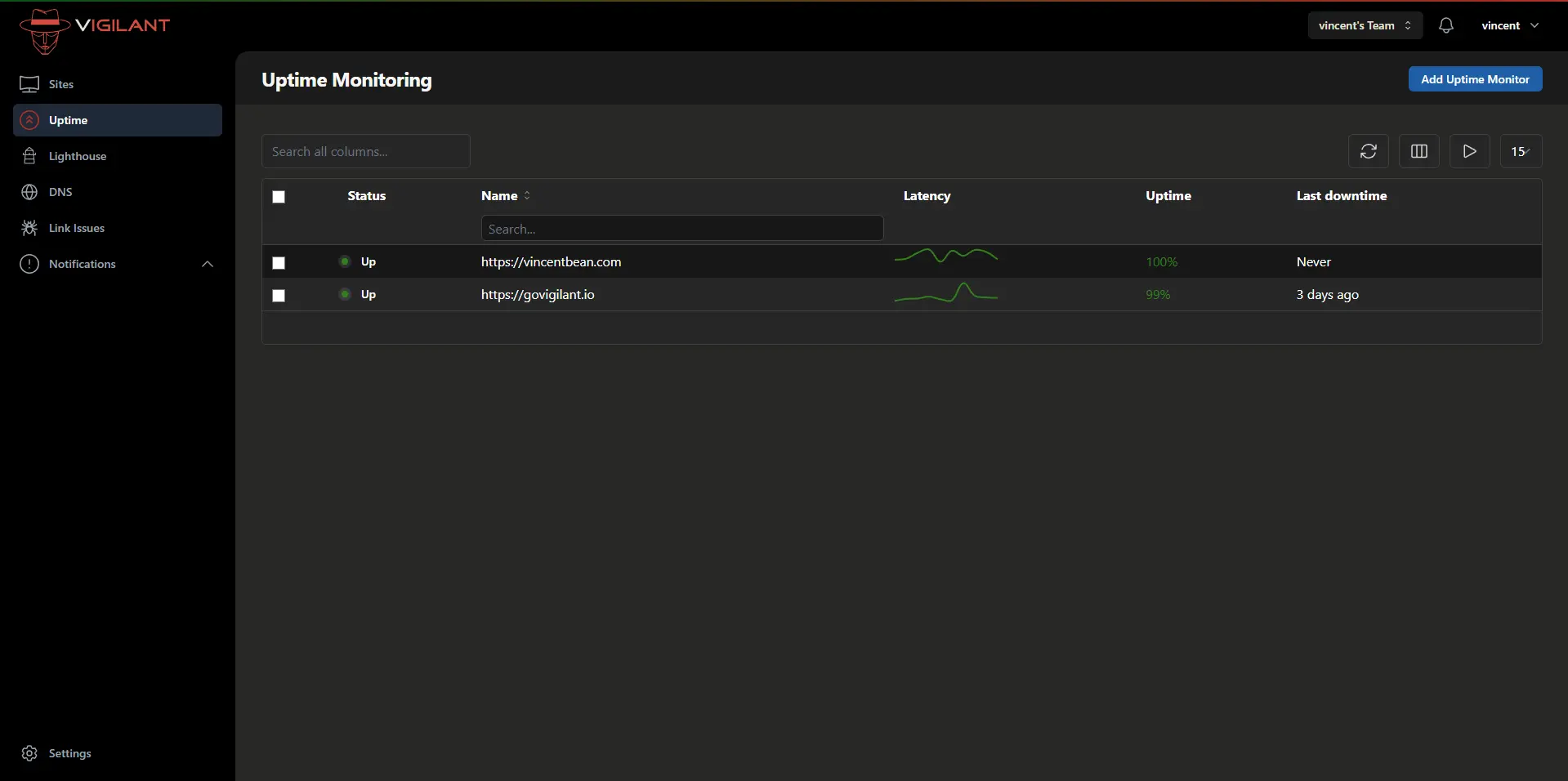Open the notification bell in header
Image resolution: width=1568 pixels, height=781 pixels.
(1446, 25)
